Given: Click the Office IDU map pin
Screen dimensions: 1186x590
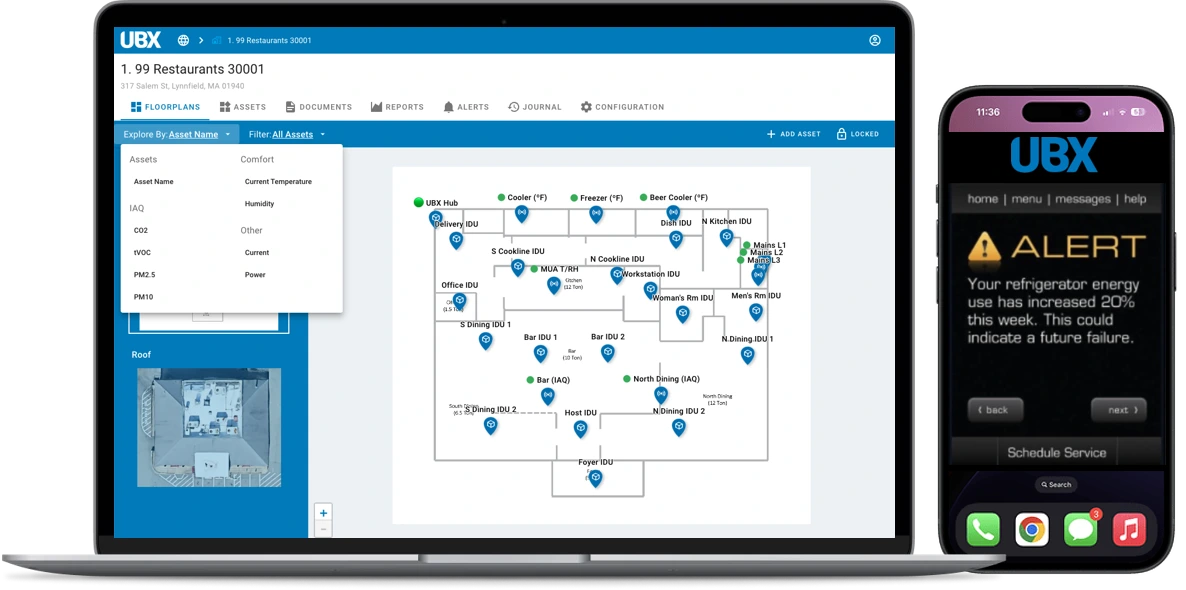Looking at the screenshot, I should point(459,301).
